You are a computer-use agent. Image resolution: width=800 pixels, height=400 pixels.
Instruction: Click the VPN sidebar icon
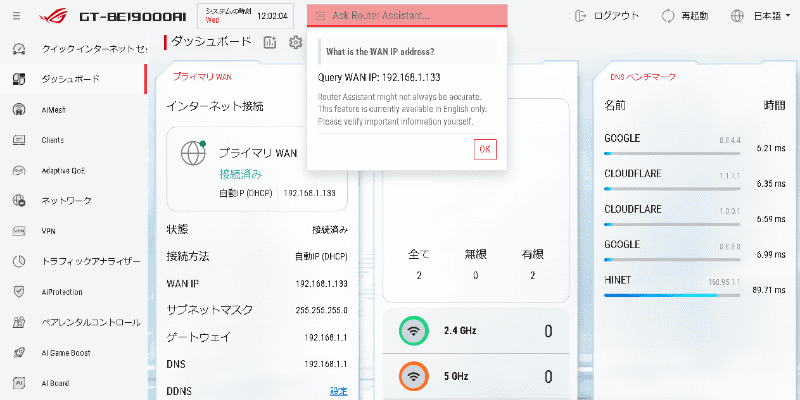click(19, 231)
